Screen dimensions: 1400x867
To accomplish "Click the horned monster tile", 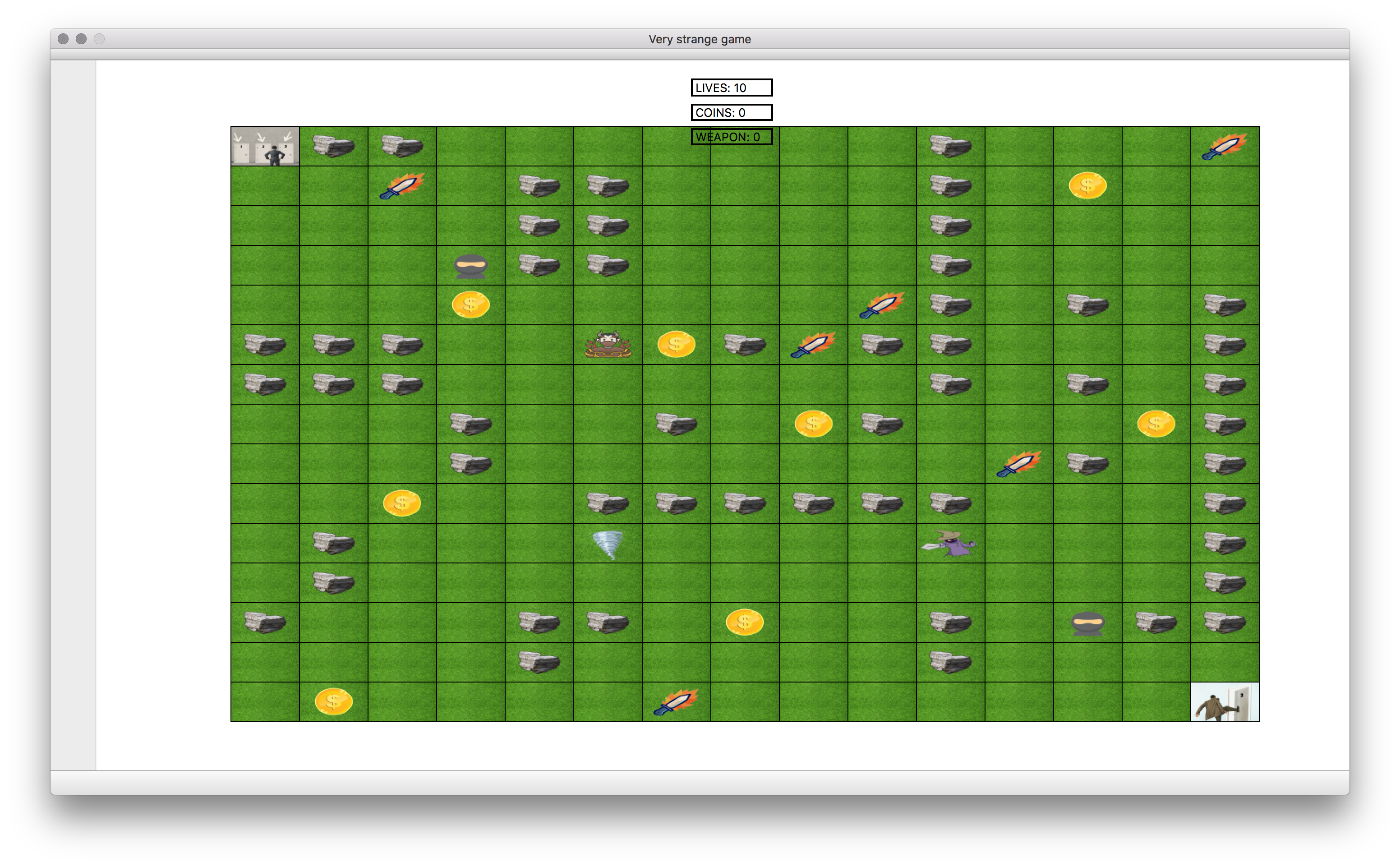I will (x=608, y=345).
